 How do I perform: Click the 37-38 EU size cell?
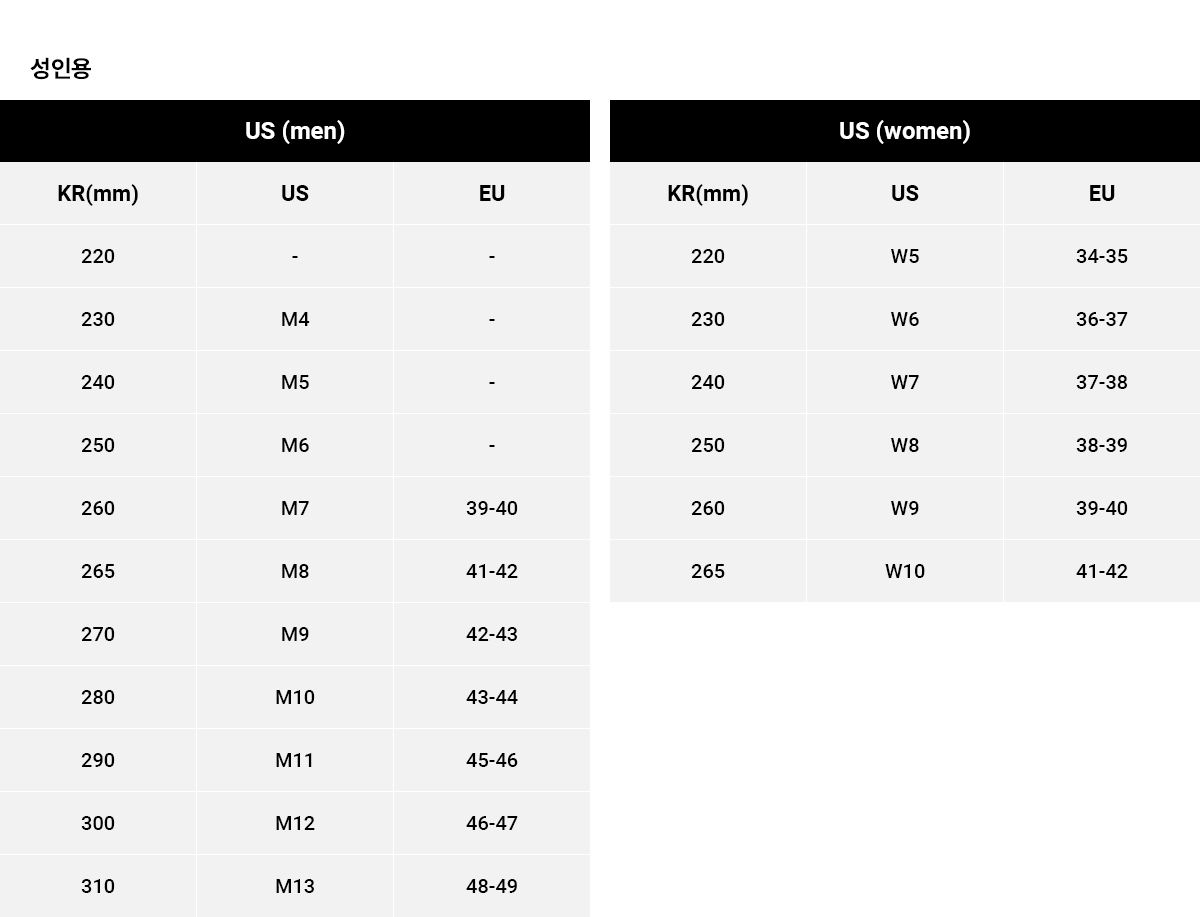[x=1102, y=382]
